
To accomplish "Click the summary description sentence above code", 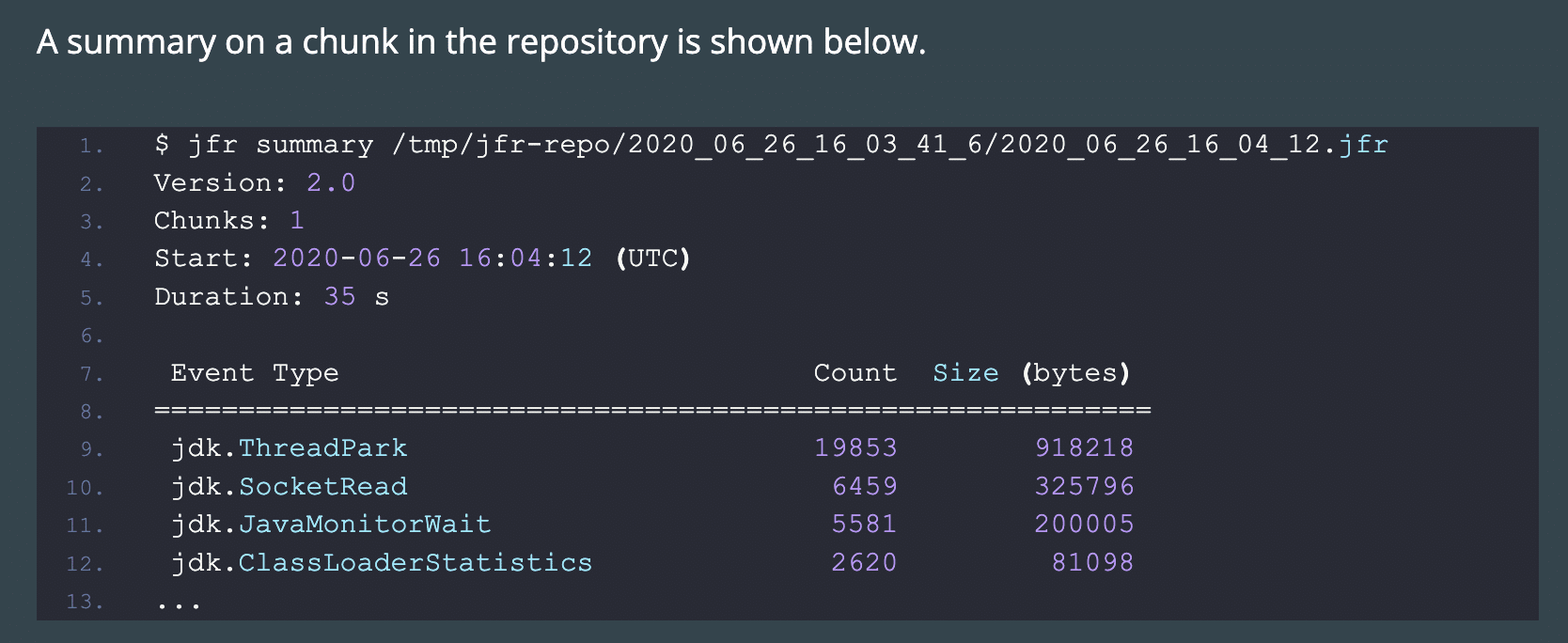I will (481, 42).
